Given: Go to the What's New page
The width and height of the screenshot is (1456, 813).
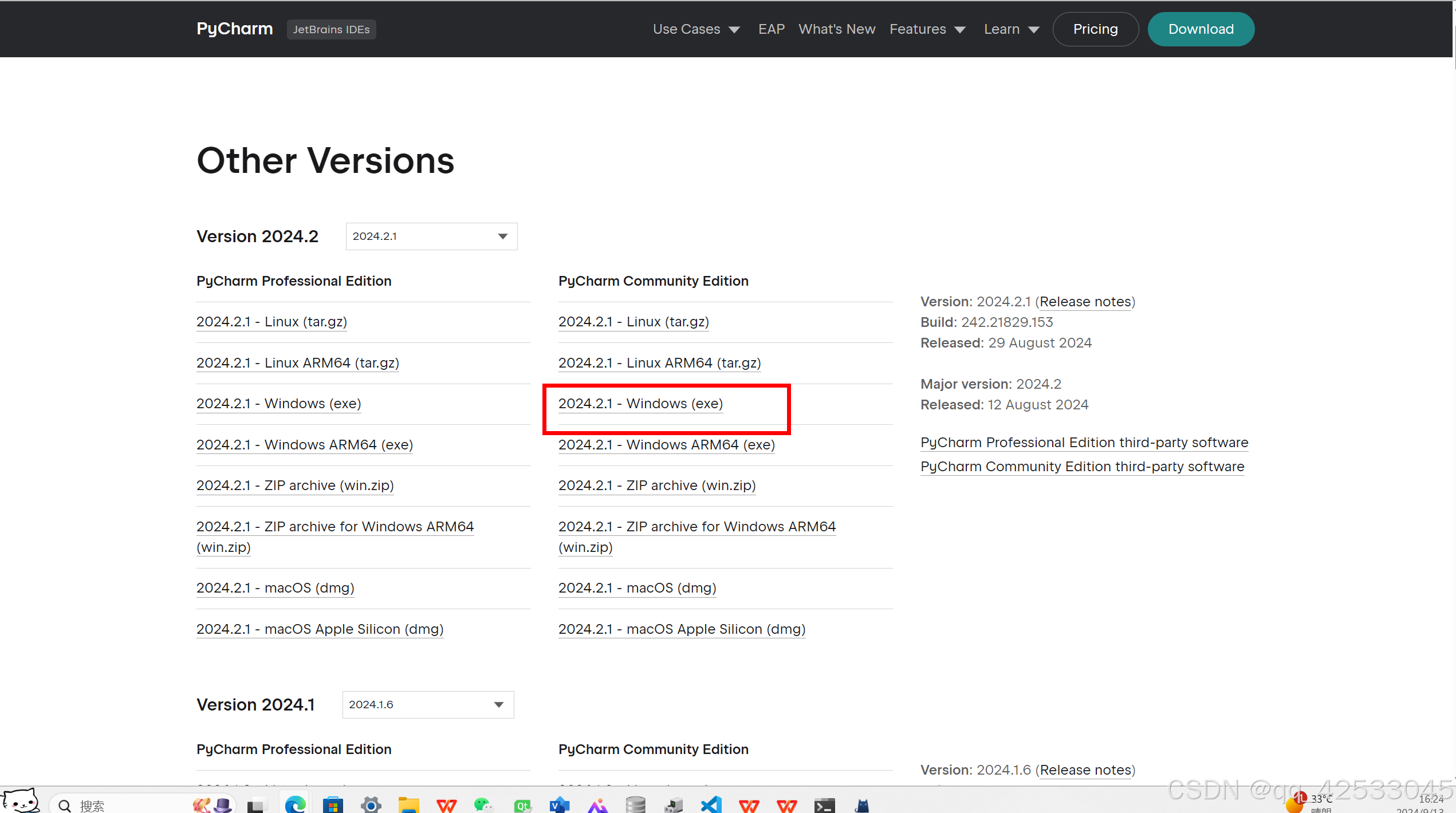Looking at the screenshot, I should coord(837,29).
